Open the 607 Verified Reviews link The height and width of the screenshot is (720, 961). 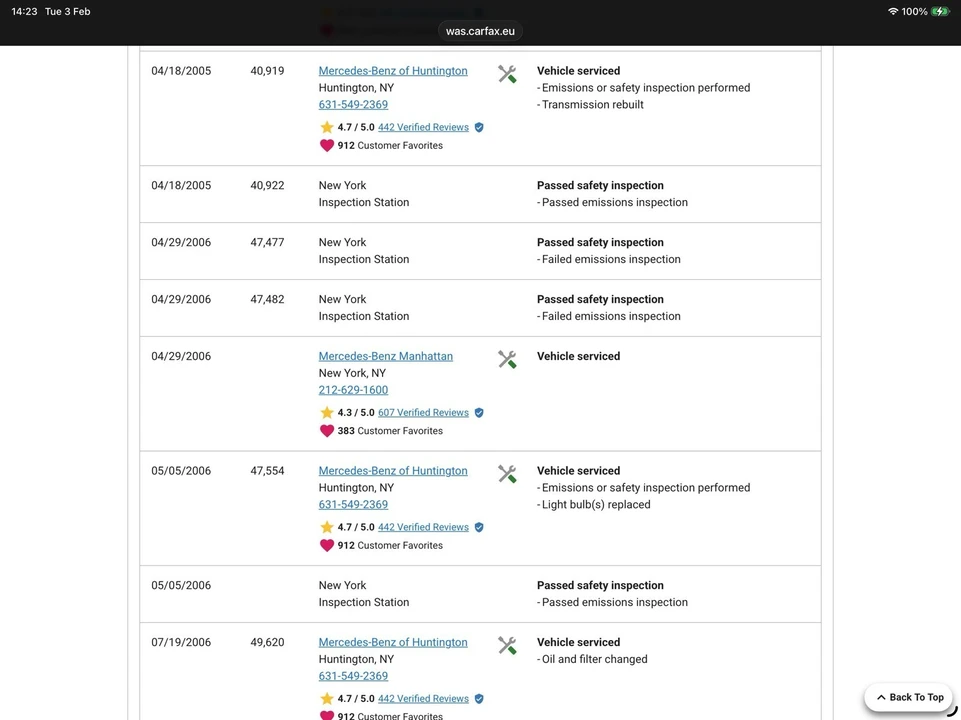pyautogui.click(x=423, y=413)
